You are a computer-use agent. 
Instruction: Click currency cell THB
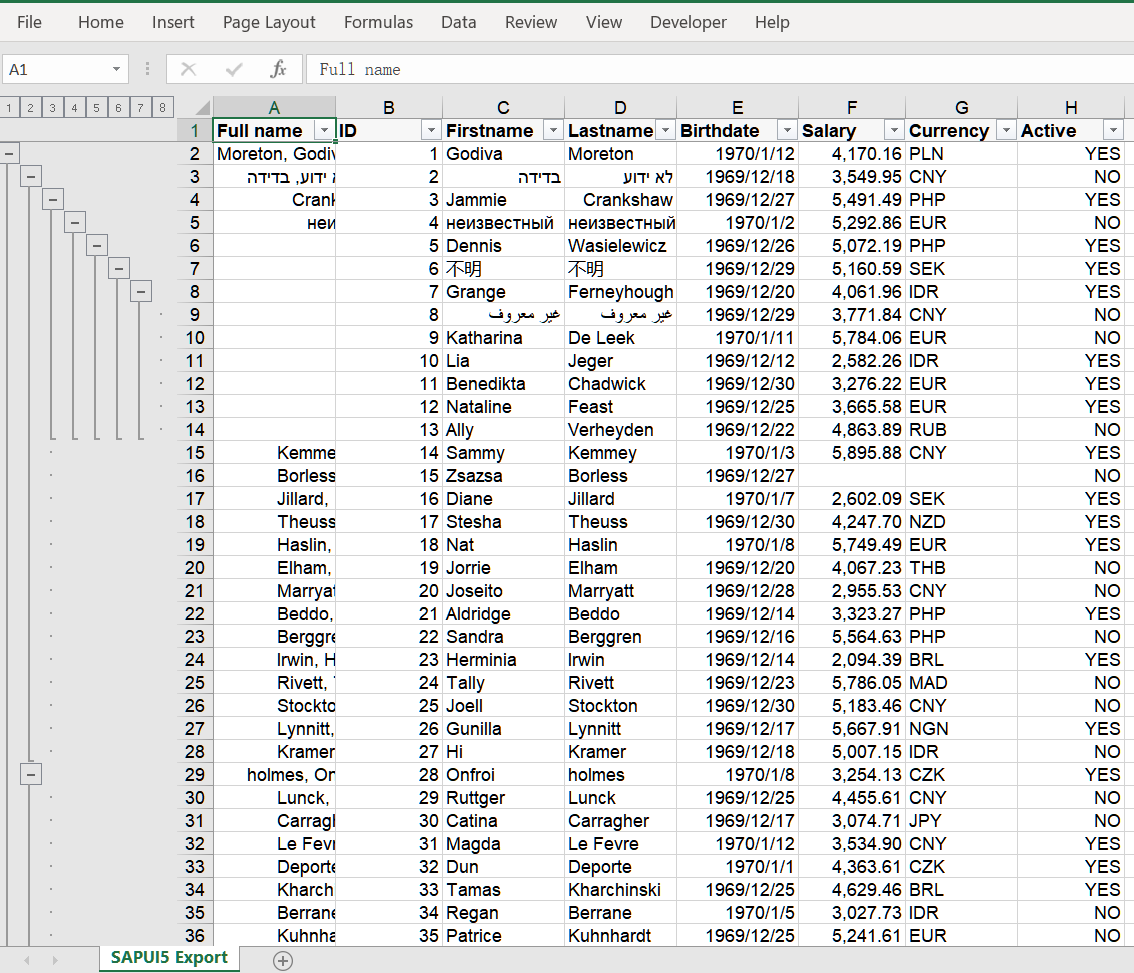point(961,568)
